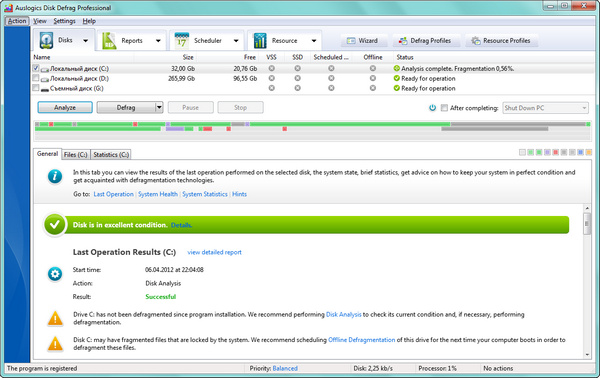600x378 pixels.
Task: Click the Disk Analysis link
Action: [344, 314]
